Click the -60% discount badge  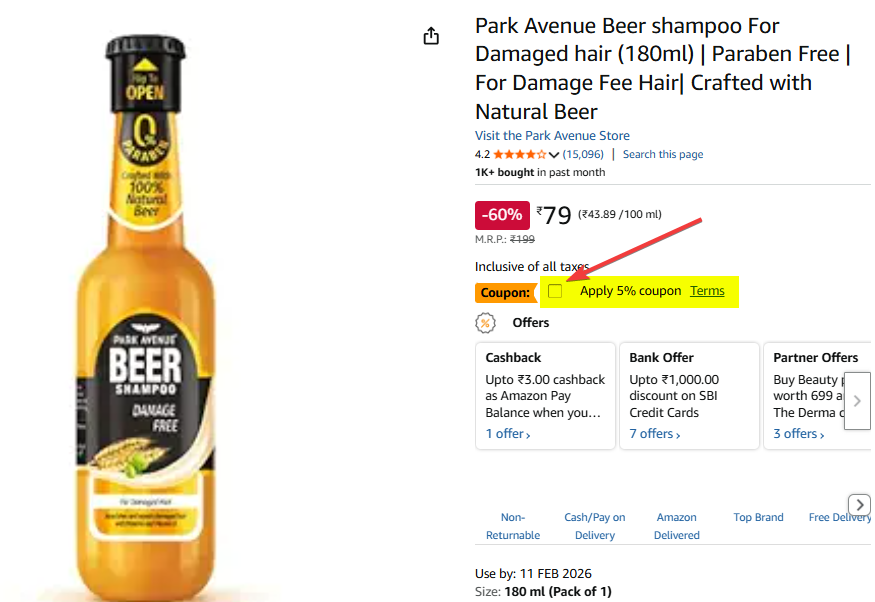(501, 215)
